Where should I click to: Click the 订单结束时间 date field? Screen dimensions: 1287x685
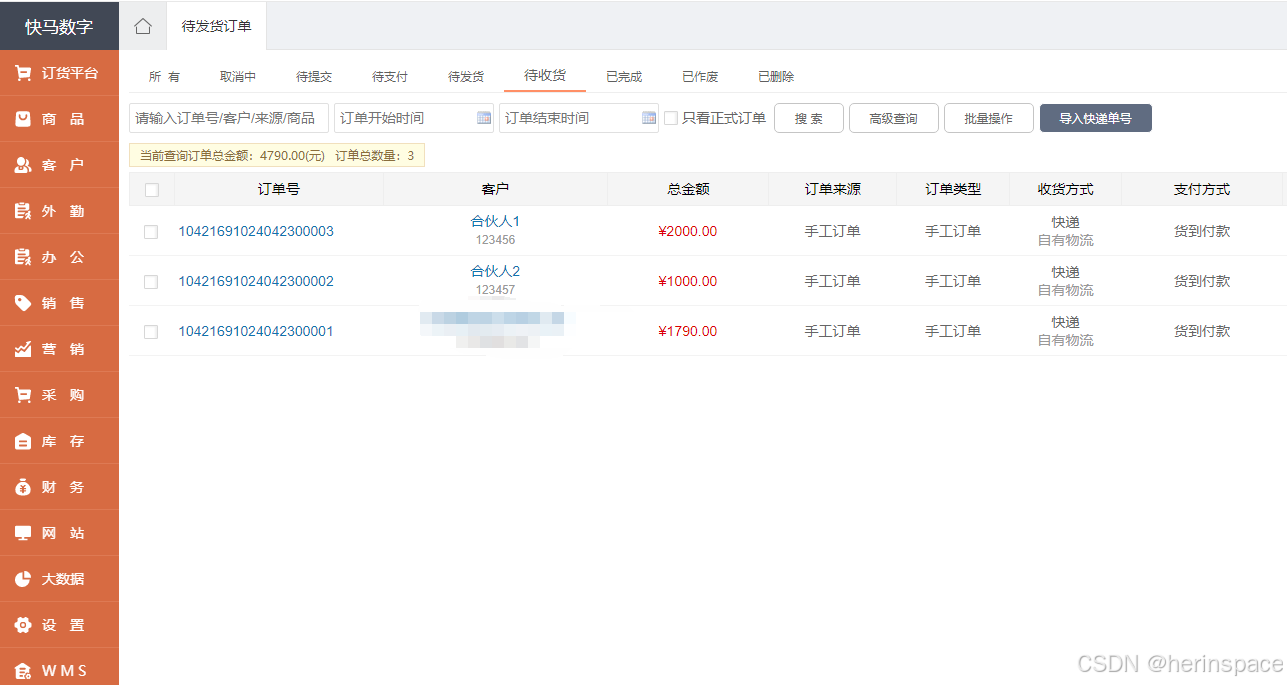(579, 118)
